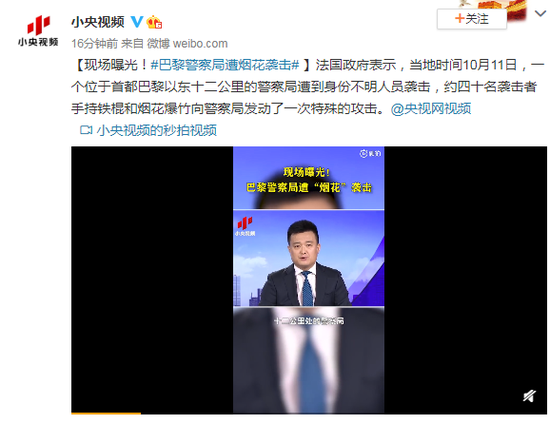Toggle the video mute speaker icon
Image resolution: width=550 pixels, height=424 pixels.
click(x=529, y=396)
